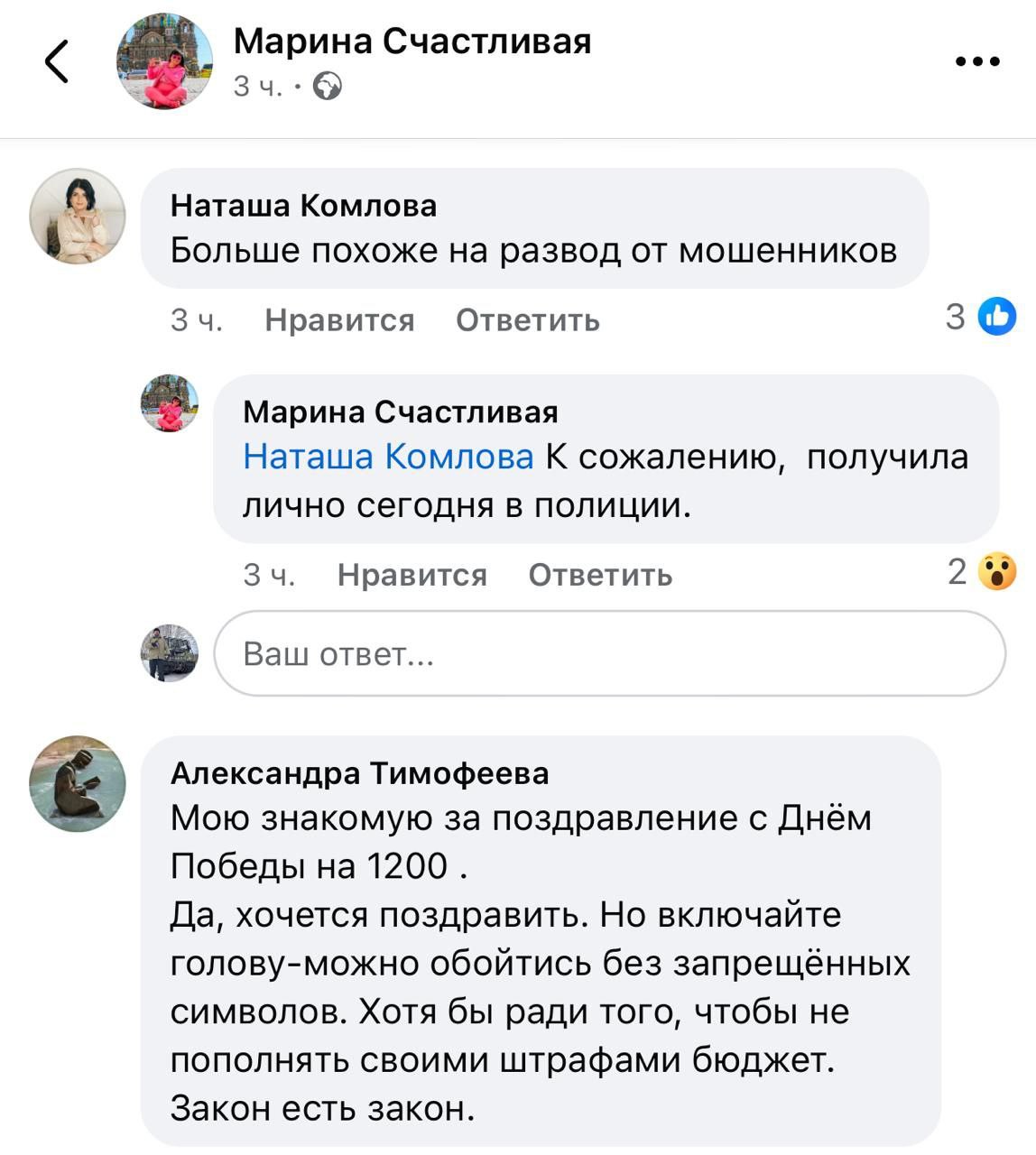Open the blue 'Наташа Комлова' mention link

click(388, 457)
